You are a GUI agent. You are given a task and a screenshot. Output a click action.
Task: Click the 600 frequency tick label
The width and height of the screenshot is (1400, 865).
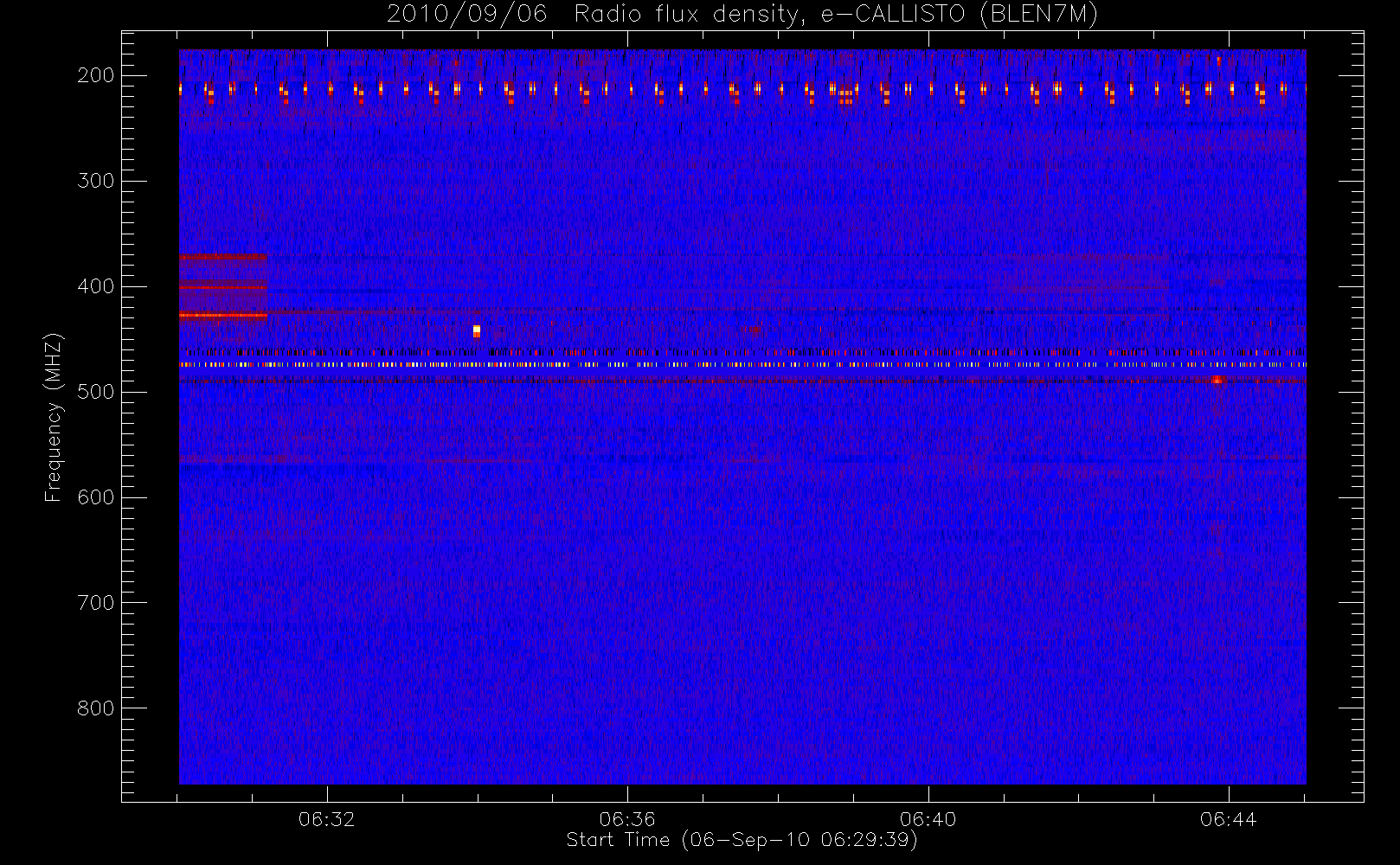[x=95, y=497]
